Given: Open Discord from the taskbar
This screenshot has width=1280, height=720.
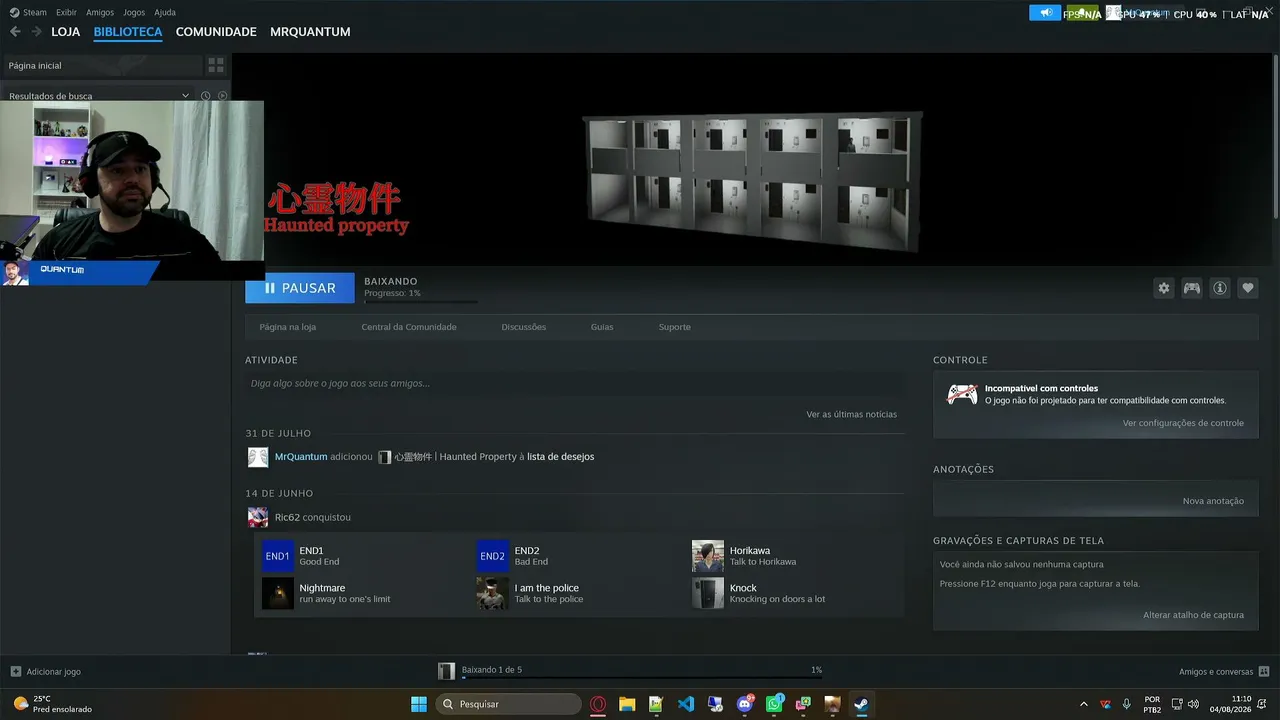Looking at the screenshot, I should click(x=745, y=704).
